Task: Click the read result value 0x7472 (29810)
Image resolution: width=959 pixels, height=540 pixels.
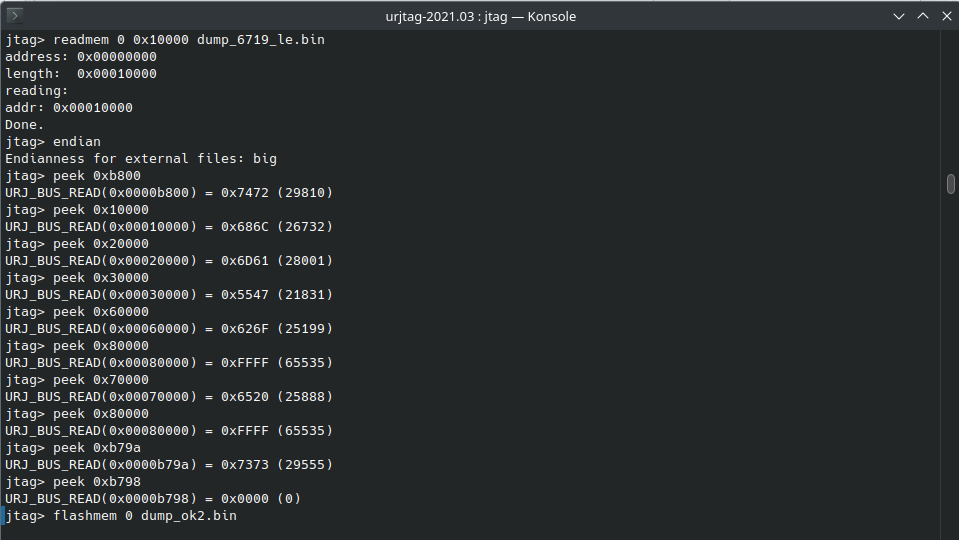Action: (277, 193)
